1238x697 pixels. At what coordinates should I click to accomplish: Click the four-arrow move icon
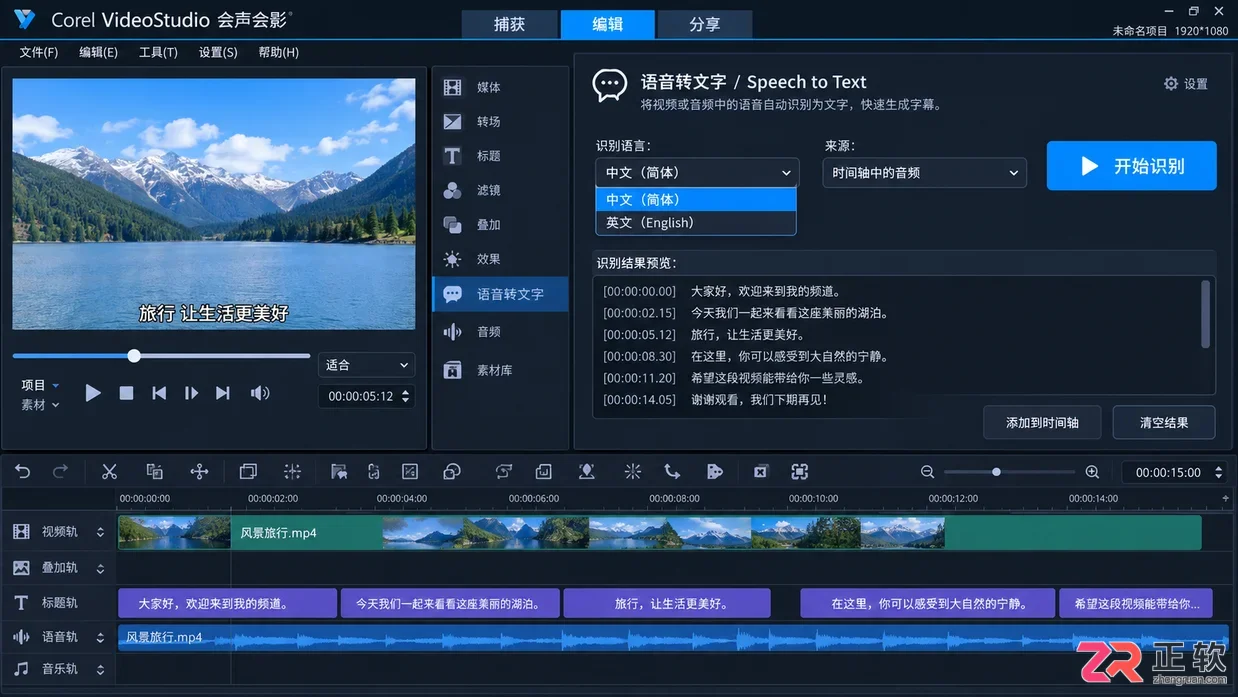199,472
